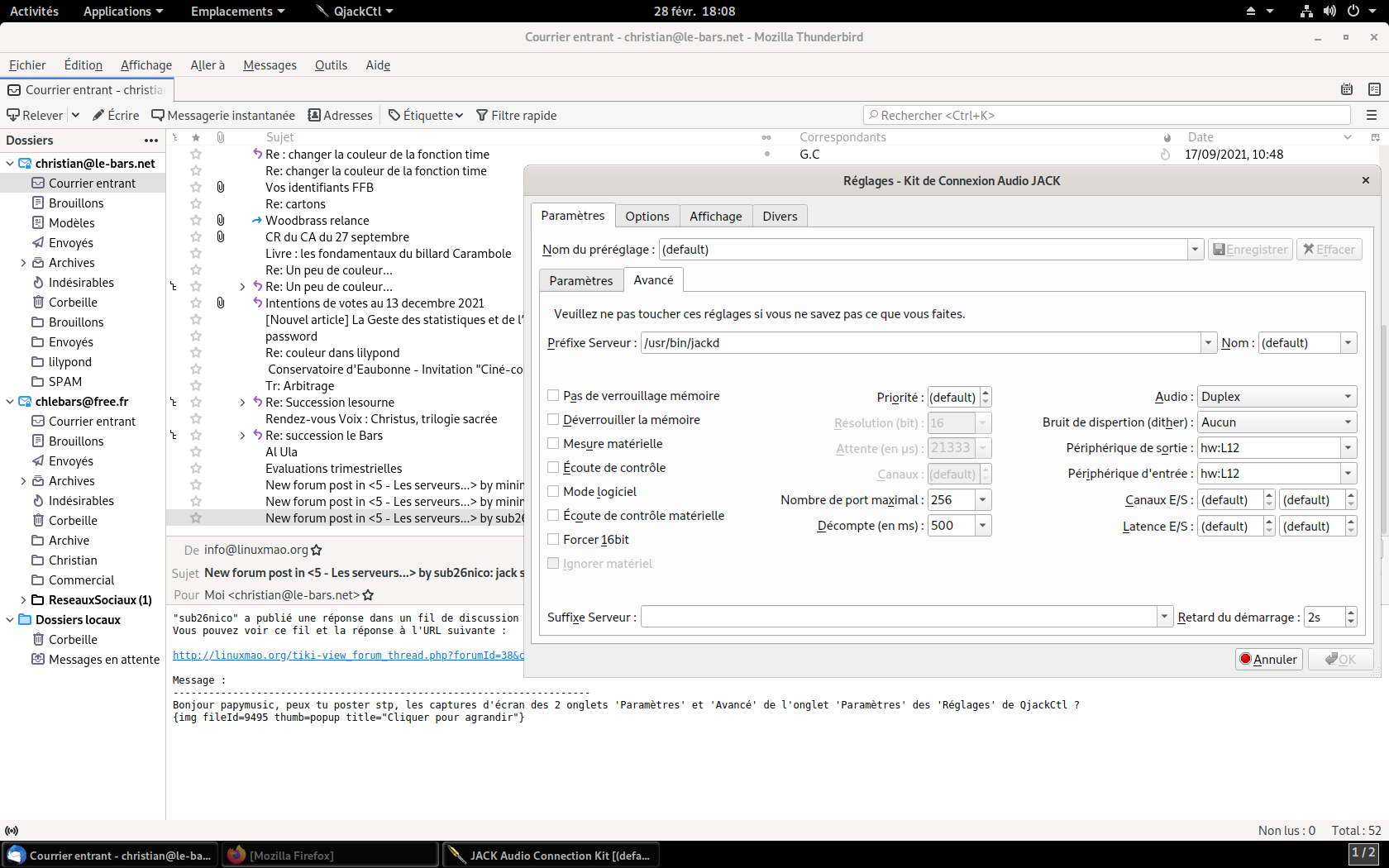Adjust the Priorité spin box
This screenshot has height=868, width=1389.
[959, 398]
